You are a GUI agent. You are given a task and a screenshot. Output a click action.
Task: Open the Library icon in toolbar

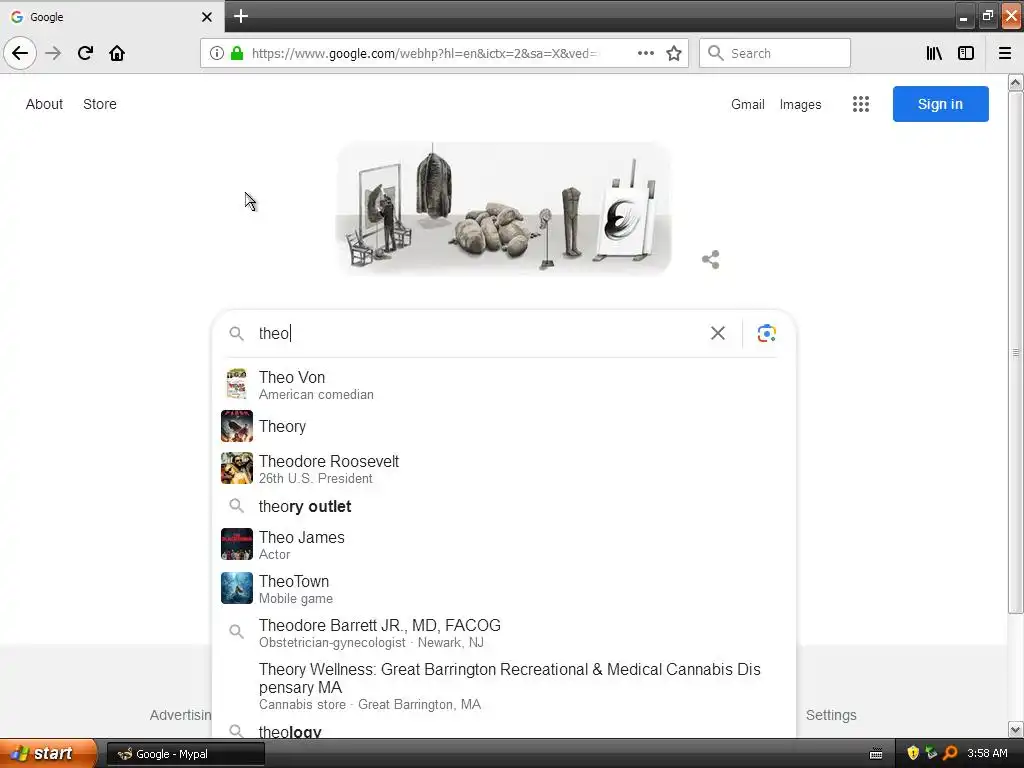(934, 53)
